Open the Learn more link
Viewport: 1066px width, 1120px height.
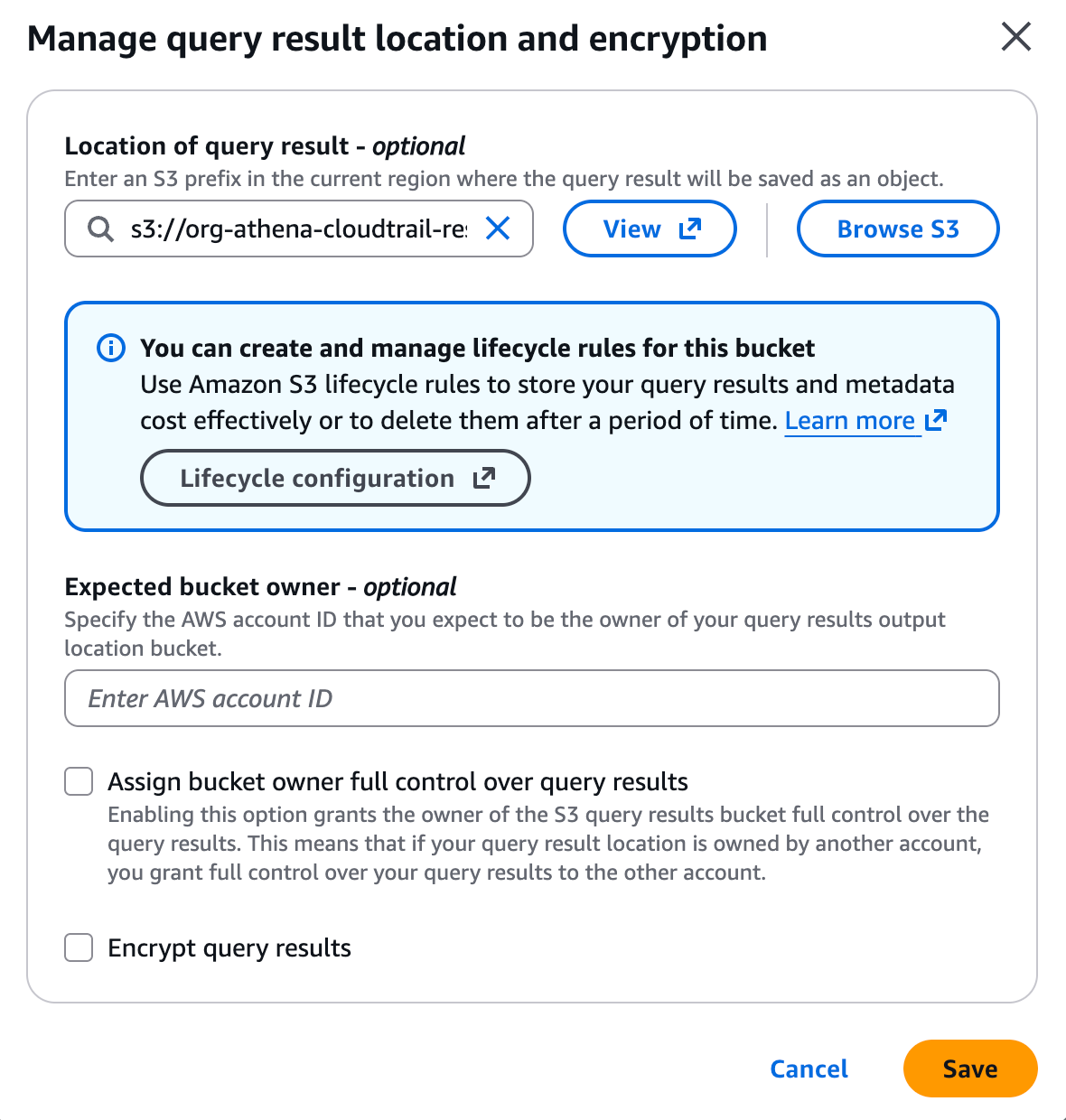(850, 421)
